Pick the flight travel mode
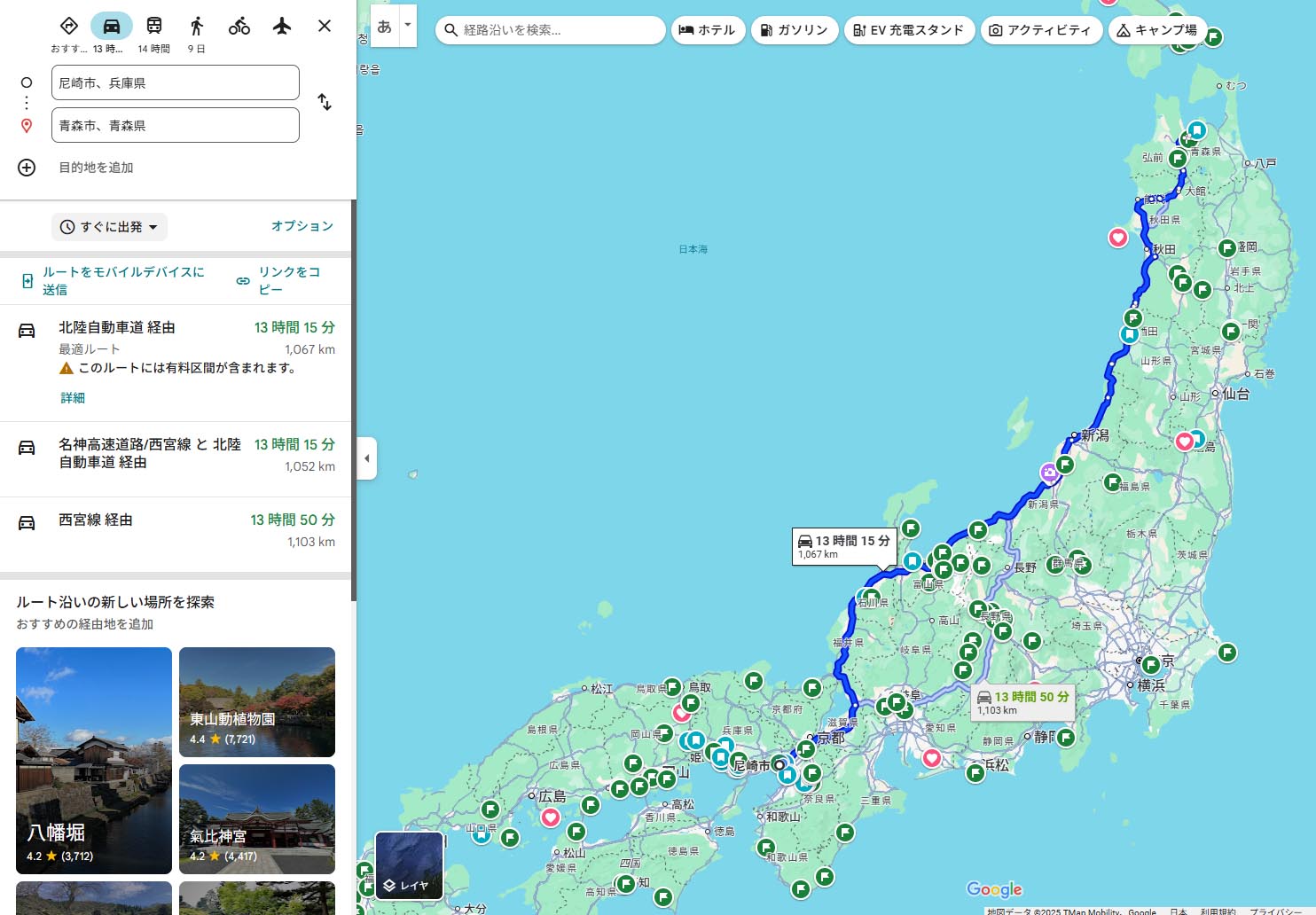The width and height of the screenshot is (1316, 915). (x=282, y=26)
